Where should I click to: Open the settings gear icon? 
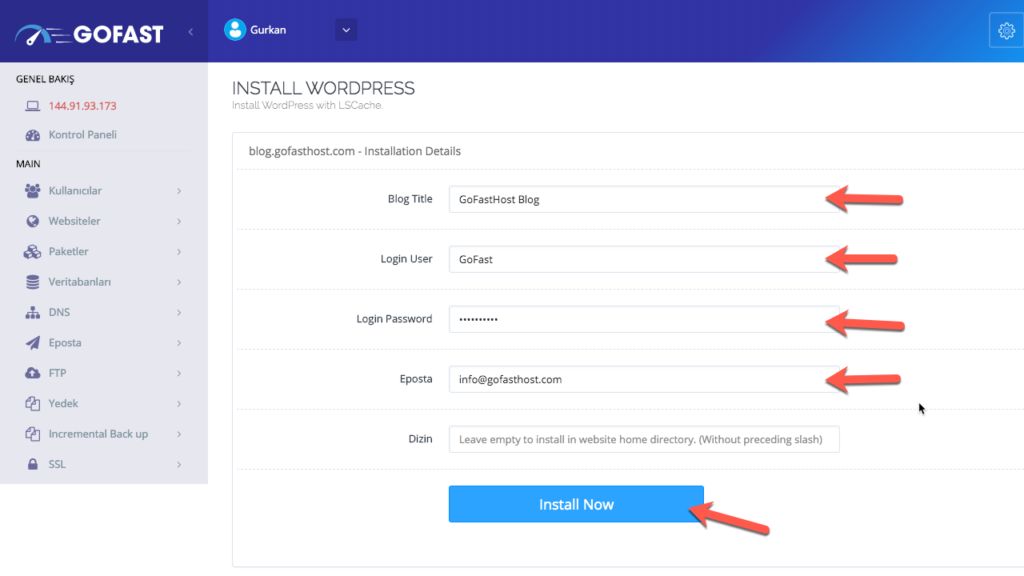pos(1006,31)
